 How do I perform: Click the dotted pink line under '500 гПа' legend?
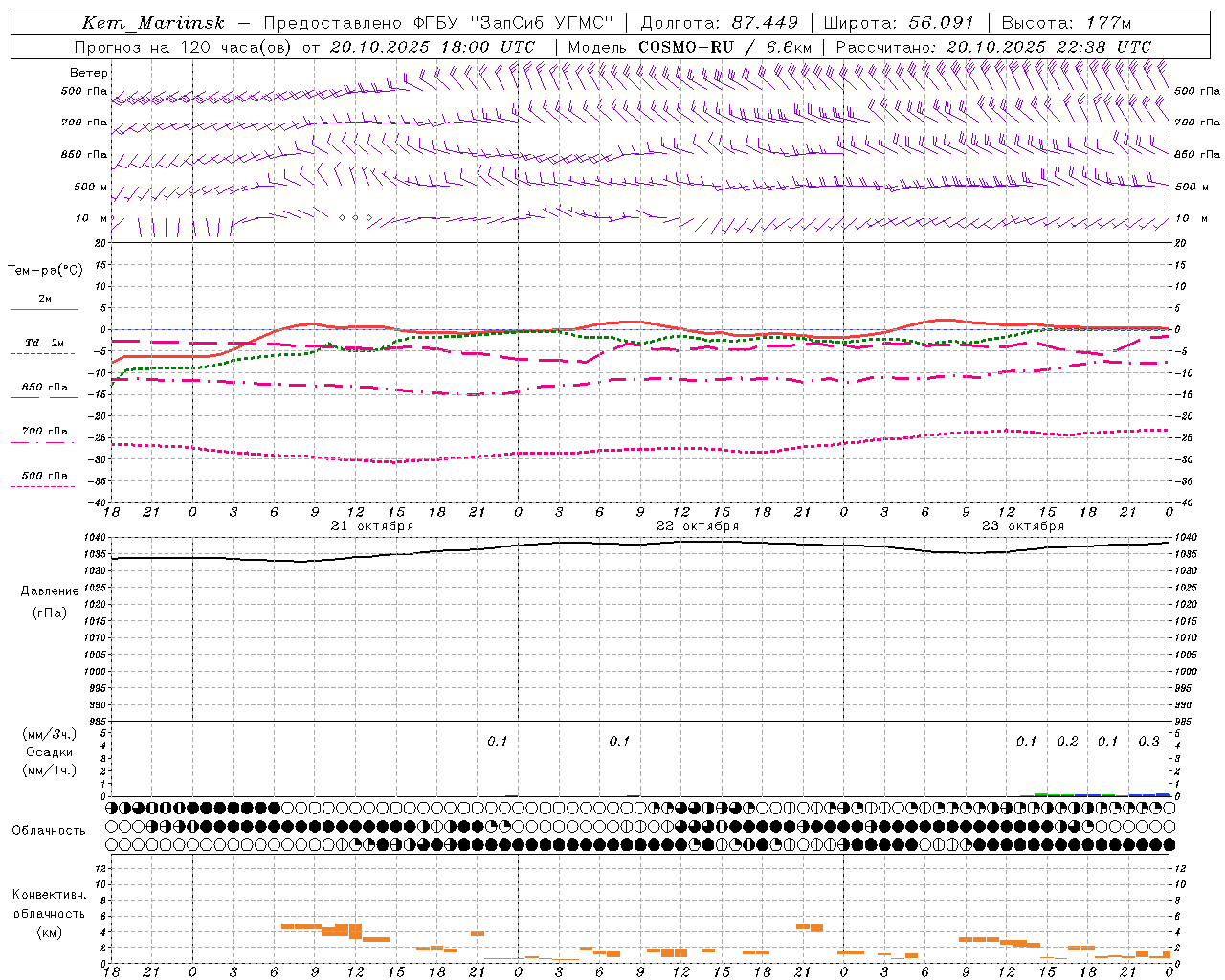[42, 486]
